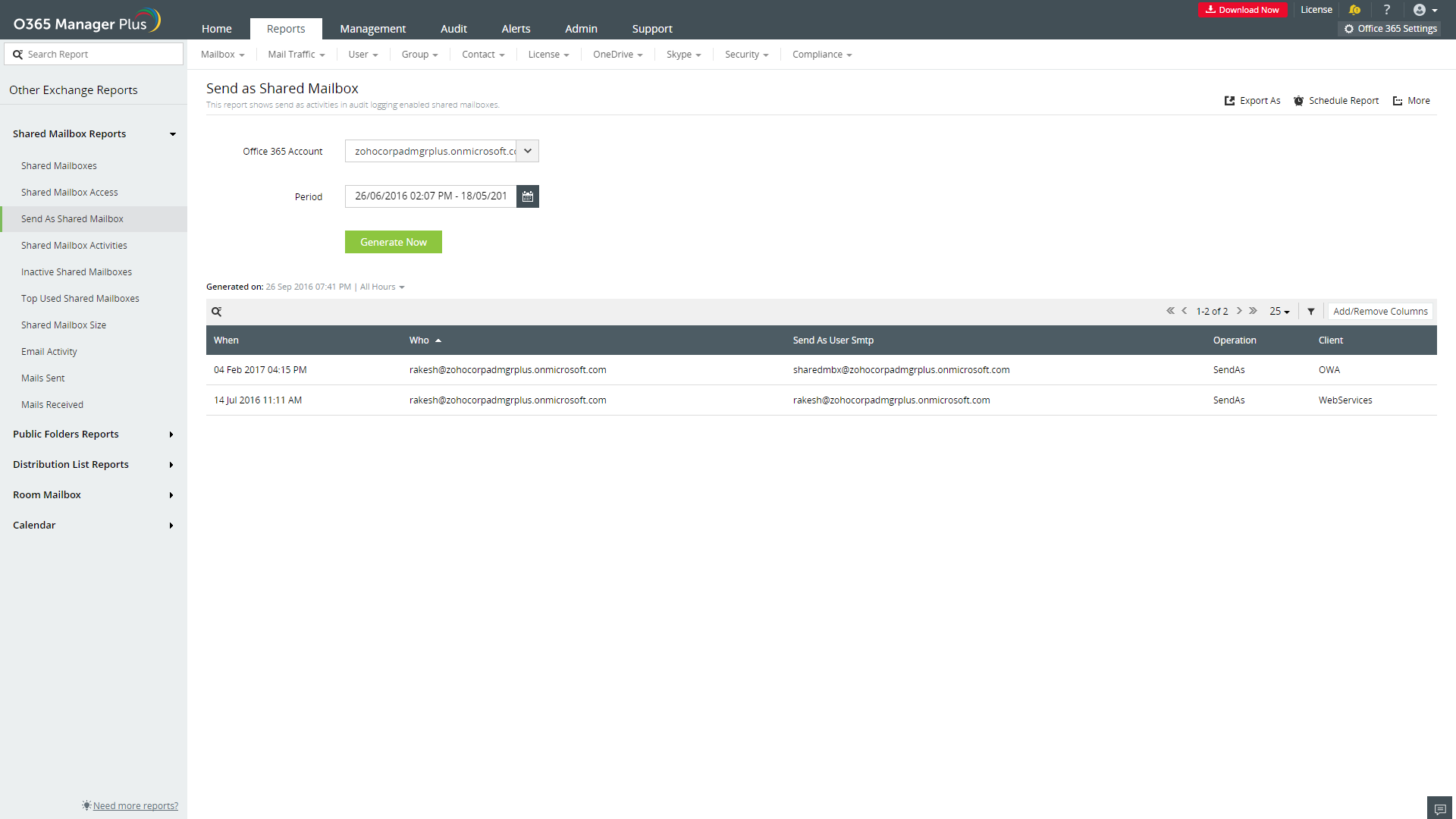This screenshot has height=819, width=1456.
Task: Open the Mail Traffic report menu
Action: 296,55
